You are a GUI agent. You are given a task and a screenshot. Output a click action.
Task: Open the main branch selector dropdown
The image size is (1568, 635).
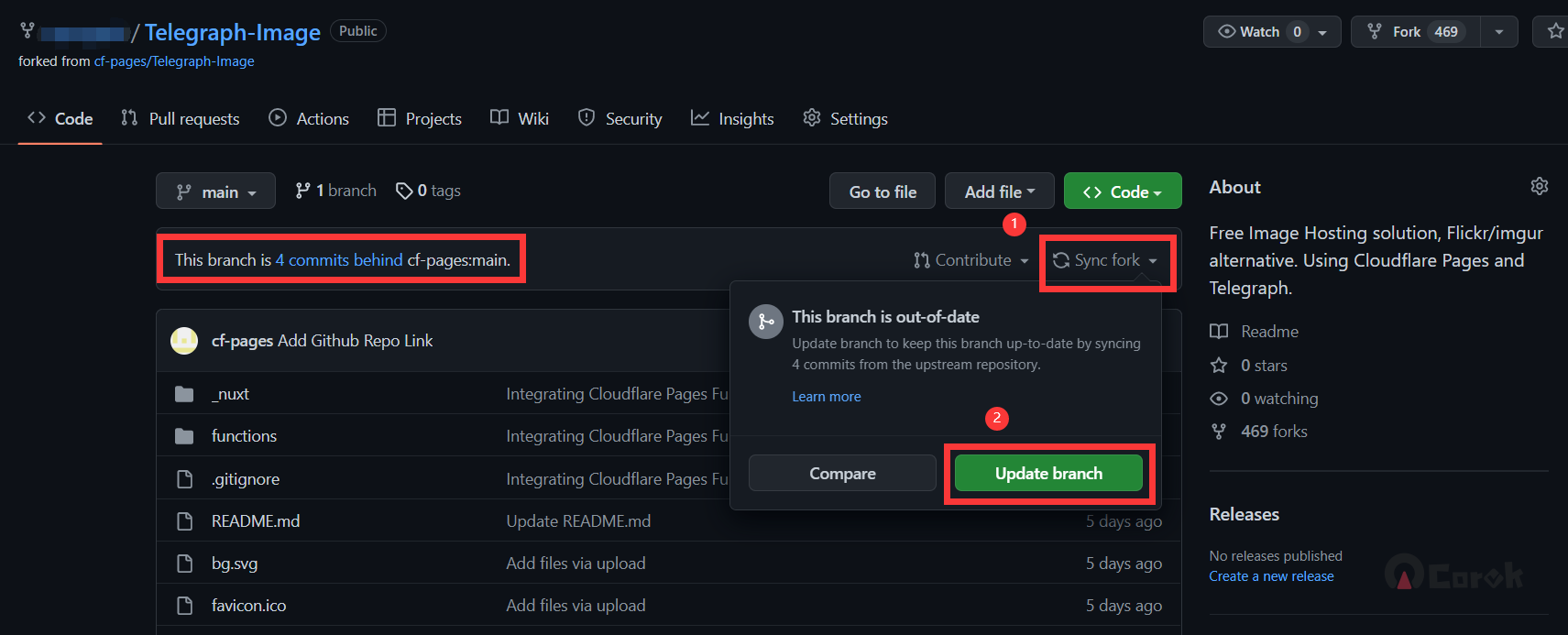click(215, 192)
